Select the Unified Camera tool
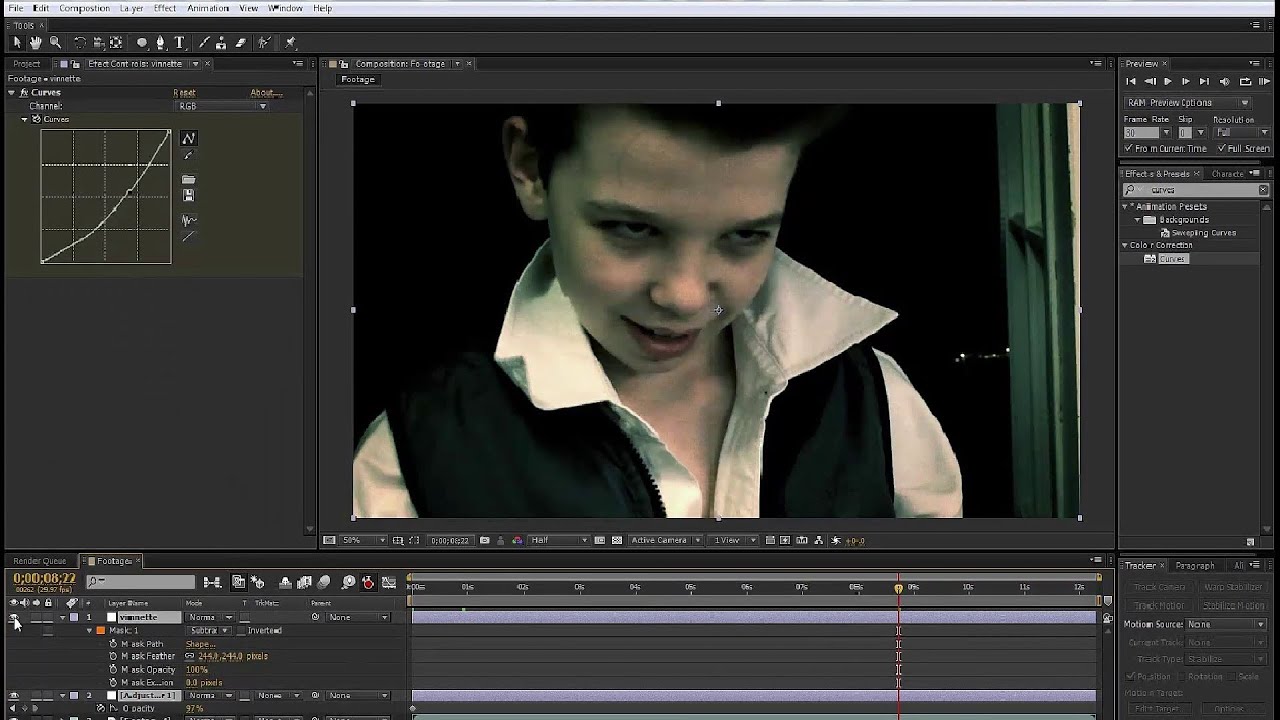The width and height of the screenshot is (1280, 720). (98, 42)
